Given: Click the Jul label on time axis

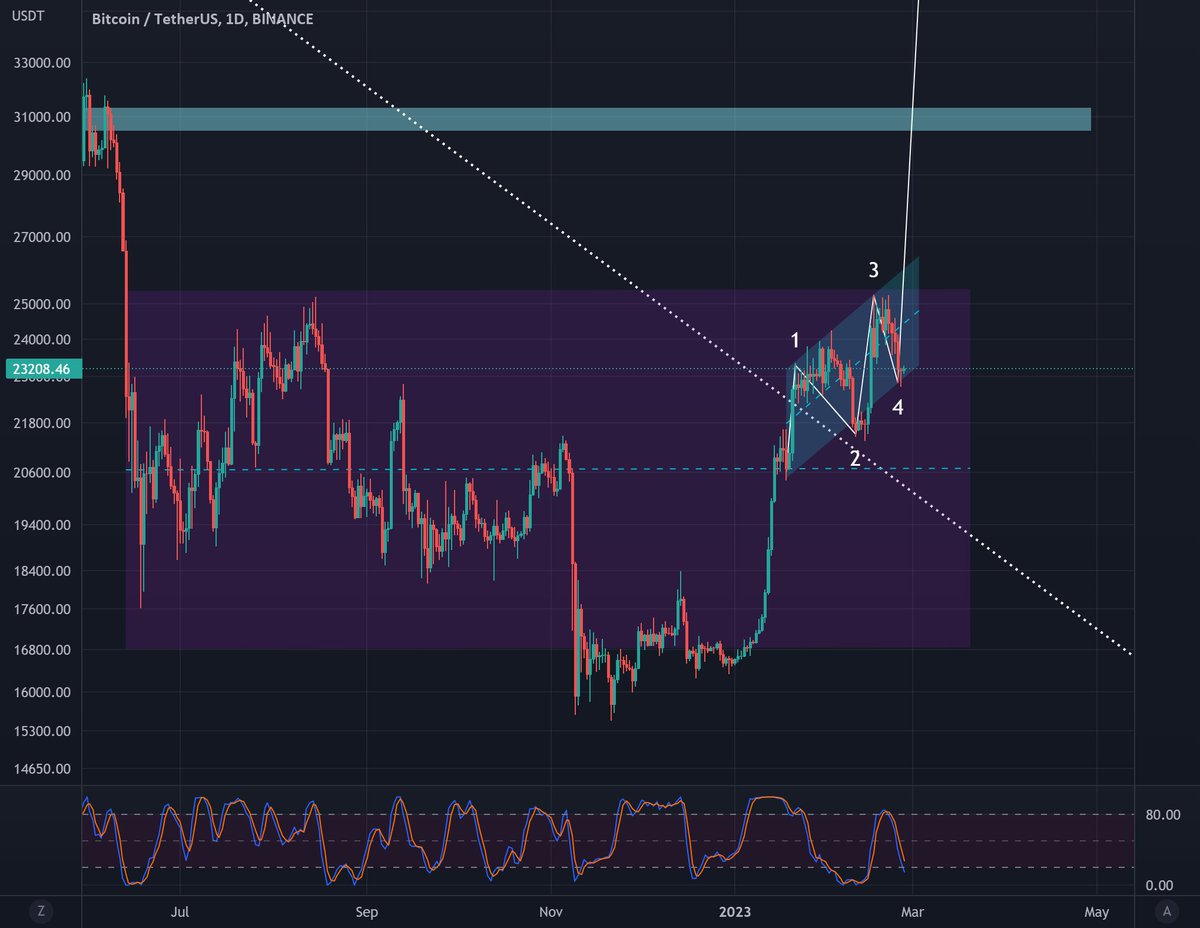Looking at the screenshot, I should click(x=181, y=912).
